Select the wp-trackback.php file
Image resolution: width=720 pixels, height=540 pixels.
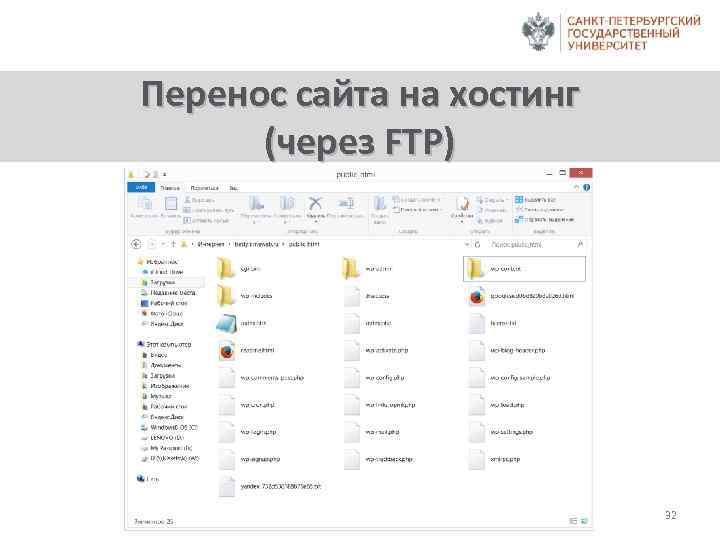click(x=379, y=459)
